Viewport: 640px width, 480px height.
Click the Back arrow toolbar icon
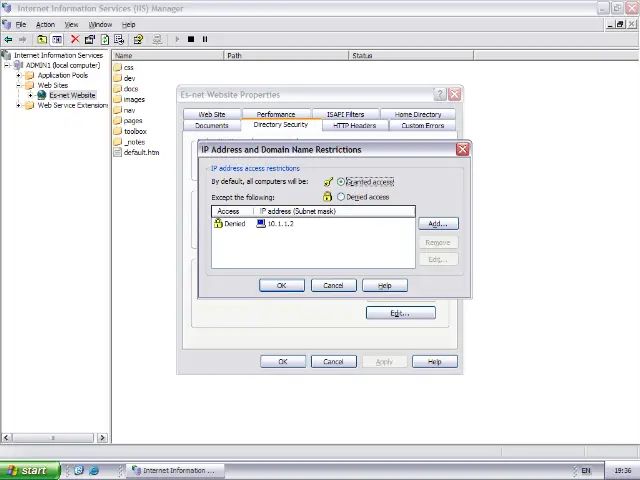click(x=8, y=39)
